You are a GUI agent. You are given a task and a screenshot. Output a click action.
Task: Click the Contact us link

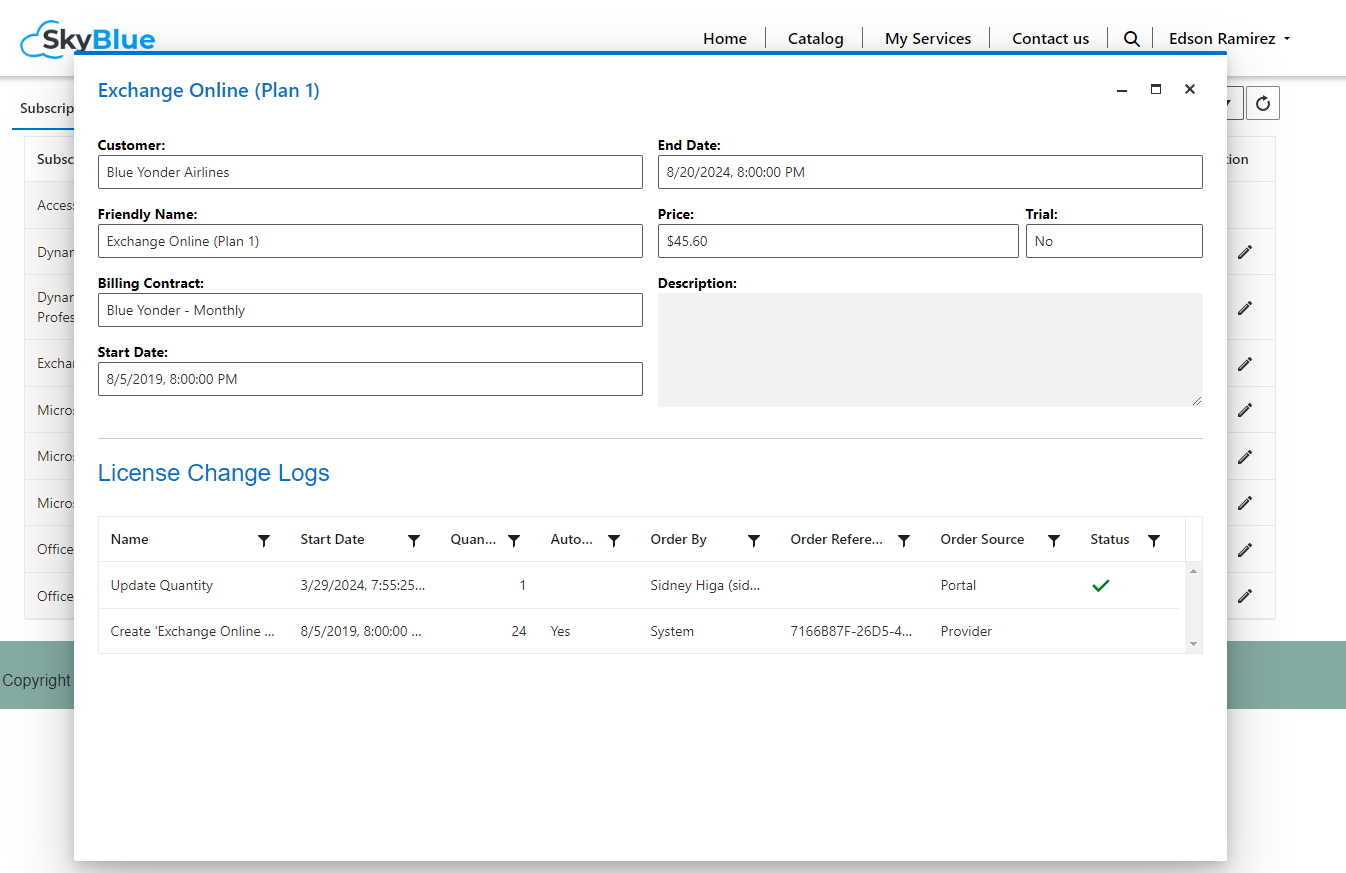tap(1050, 39)
